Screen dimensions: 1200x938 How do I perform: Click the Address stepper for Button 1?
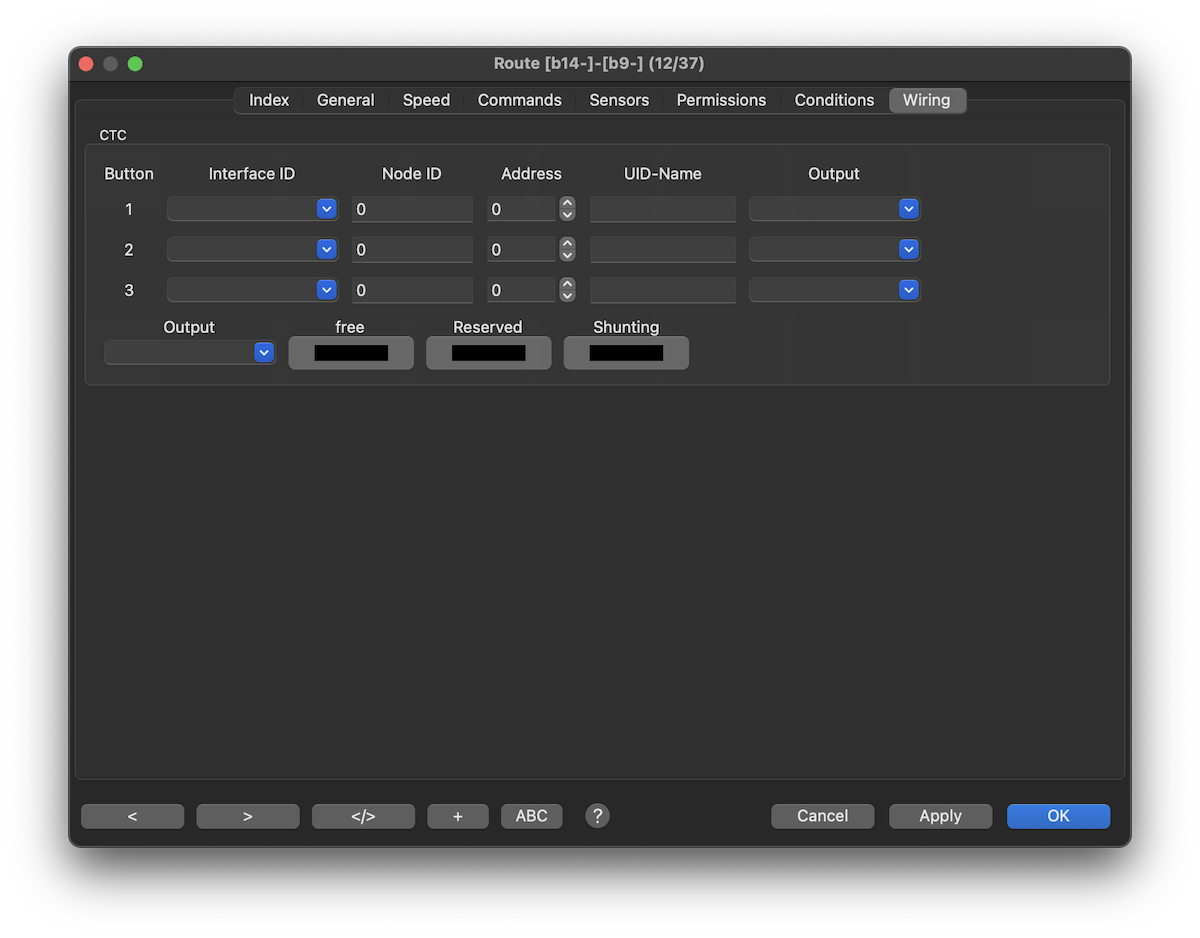click(568, 209)
